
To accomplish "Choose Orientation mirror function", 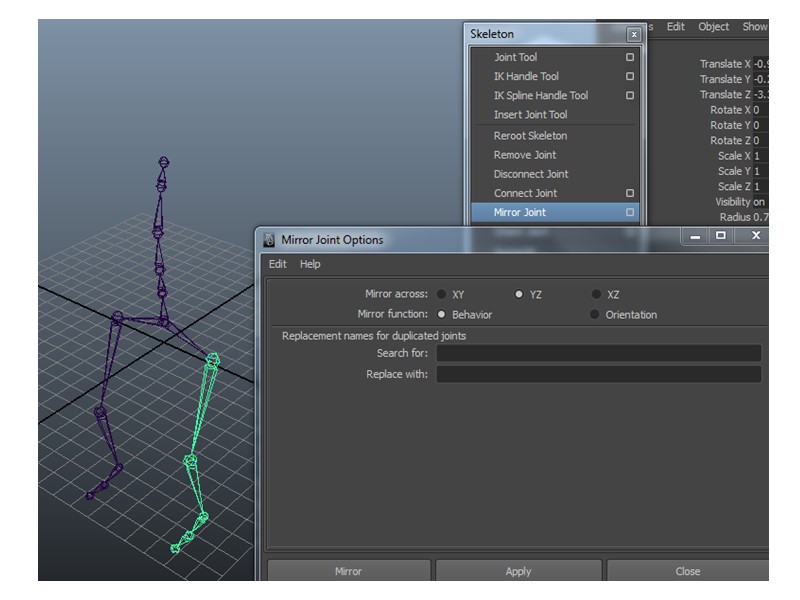I will tap(594, 314).
